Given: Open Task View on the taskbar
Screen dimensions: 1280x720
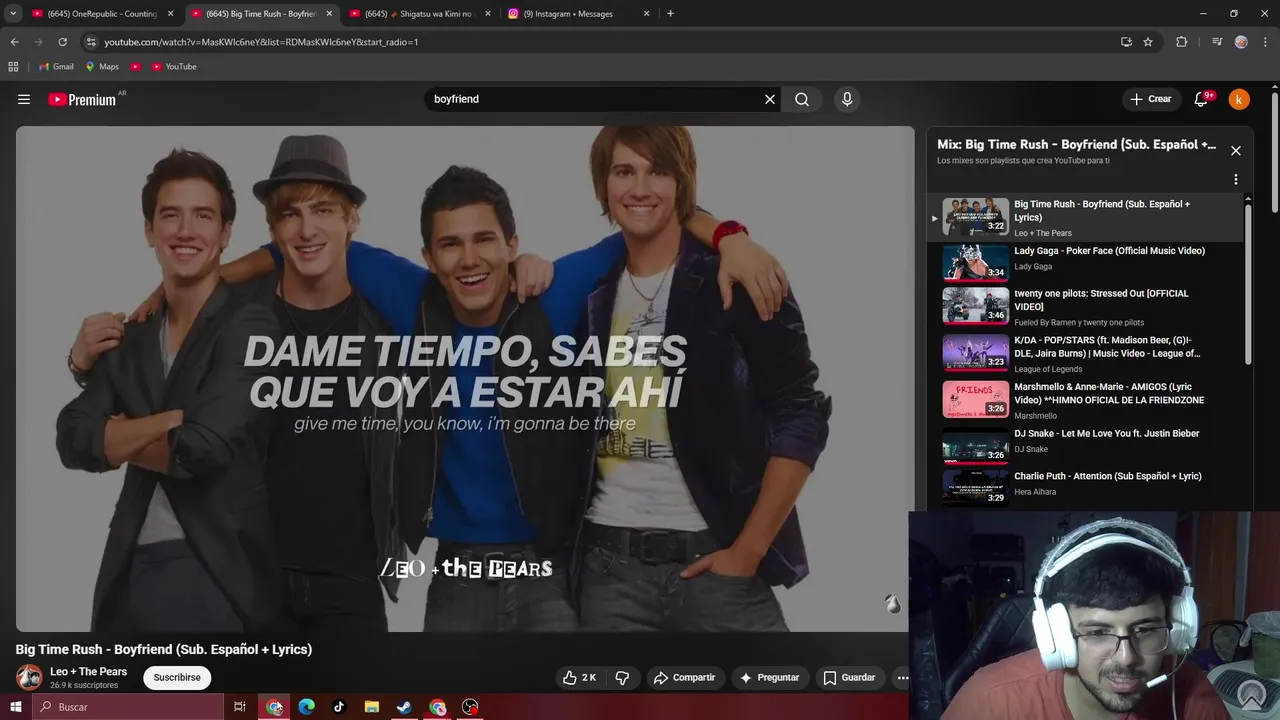Looking at the screenshot, I should point(240,707).
